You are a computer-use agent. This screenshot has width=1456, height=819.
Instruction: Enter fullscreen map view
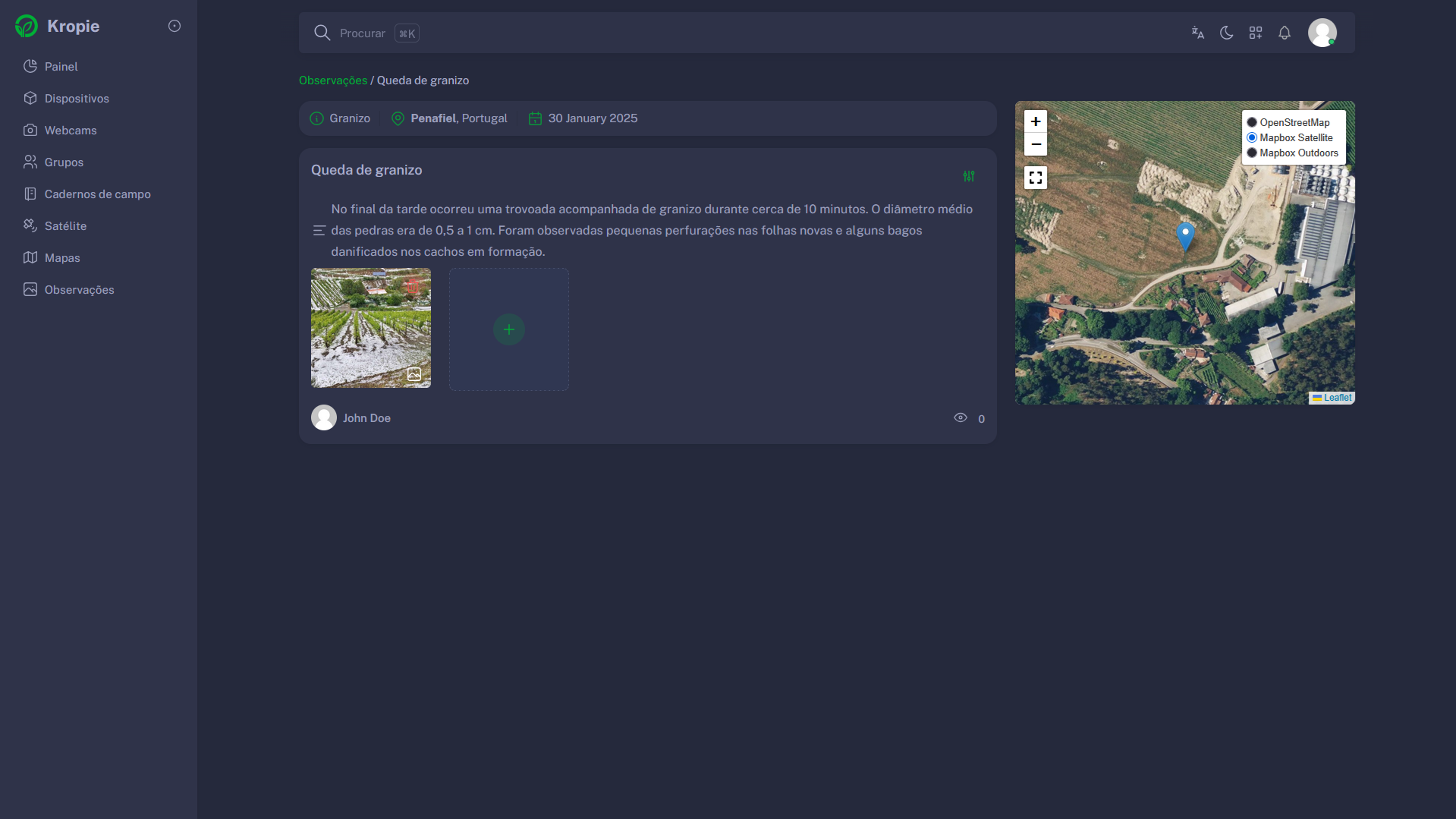coord(1035,178)
